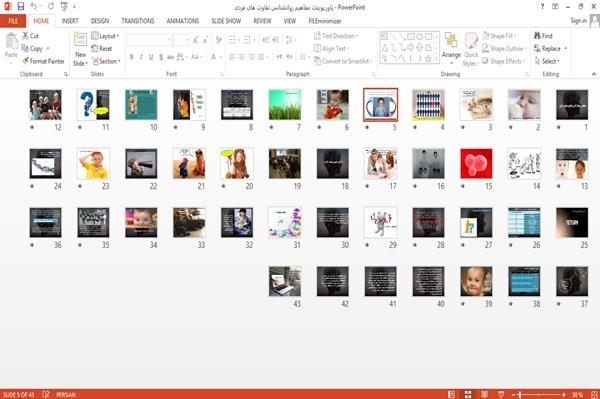The image size is (600, 399).
Task: Collapse the ribbon with arrow
Action: pyautogui.click(x=593, y=74)
